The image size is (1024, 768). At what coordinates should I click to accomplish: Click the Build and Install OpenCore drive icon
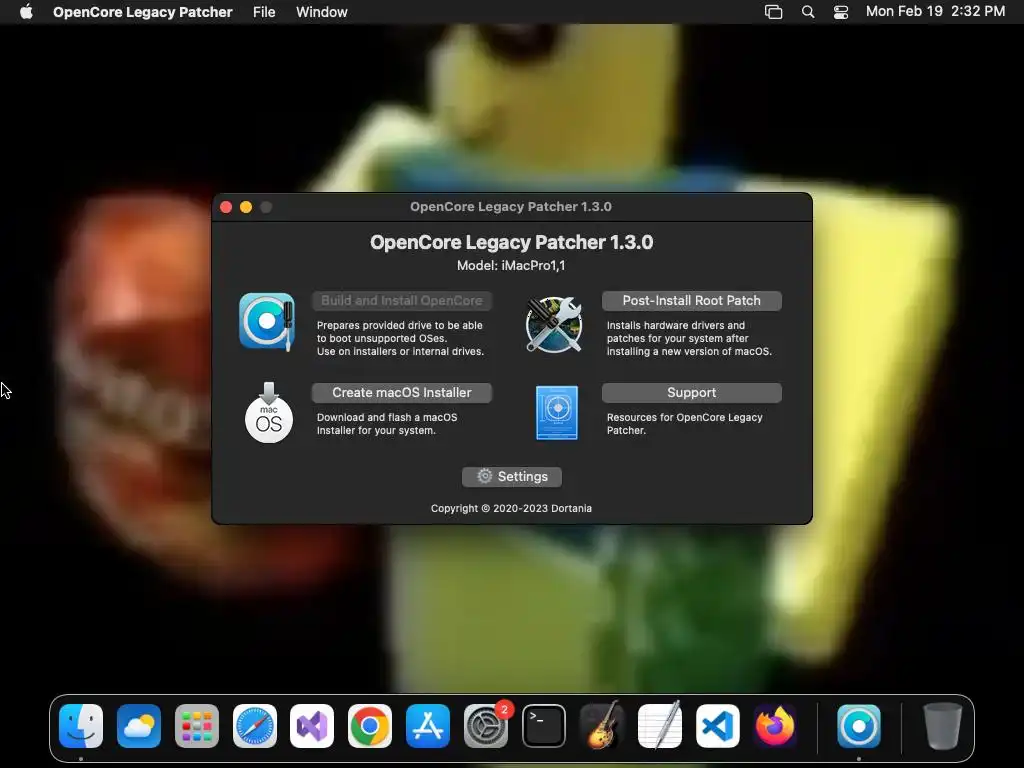coord(266,322)
